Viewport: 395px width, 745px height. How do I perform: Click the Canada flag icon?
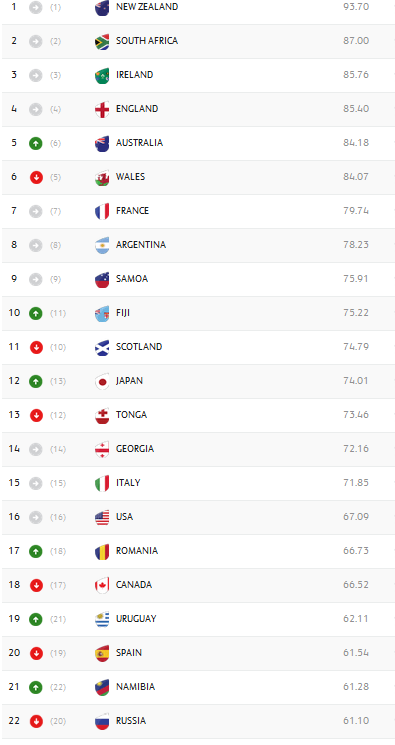102,585
